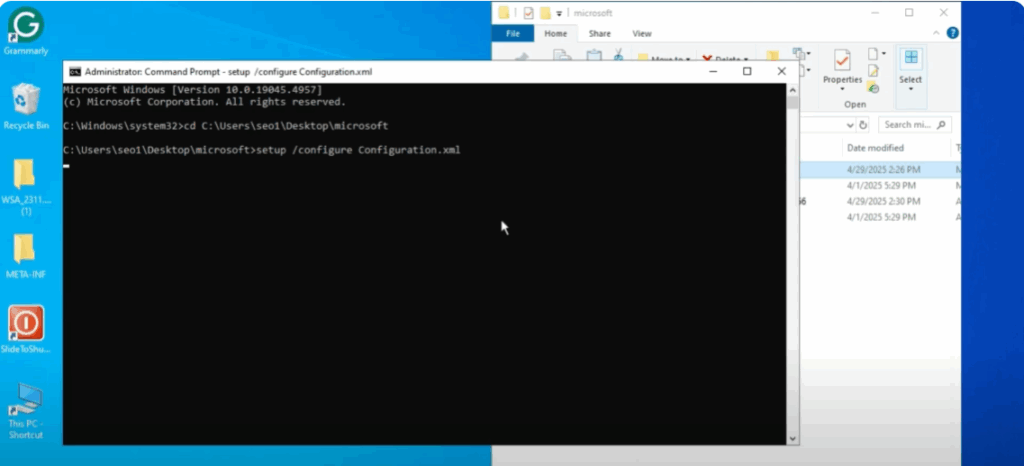Screen dimensions: 1024x466
Task: Open the Explorer Help question mark icon
Action: click(x=953, y=33)
